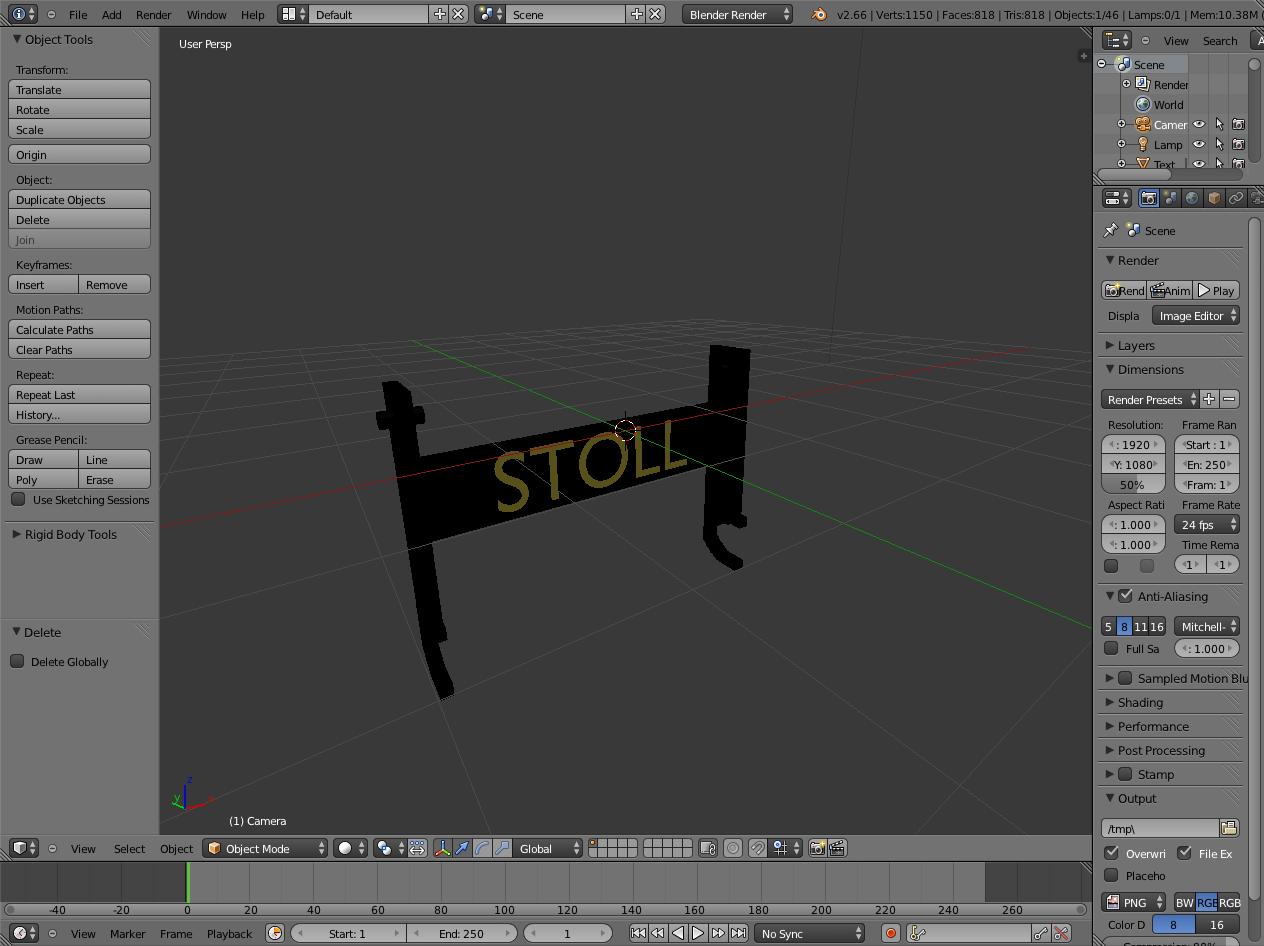Screen dimensions: 1264x946
Task: Toggle the File Extensions checkbox
Action: coord(1184,853)
